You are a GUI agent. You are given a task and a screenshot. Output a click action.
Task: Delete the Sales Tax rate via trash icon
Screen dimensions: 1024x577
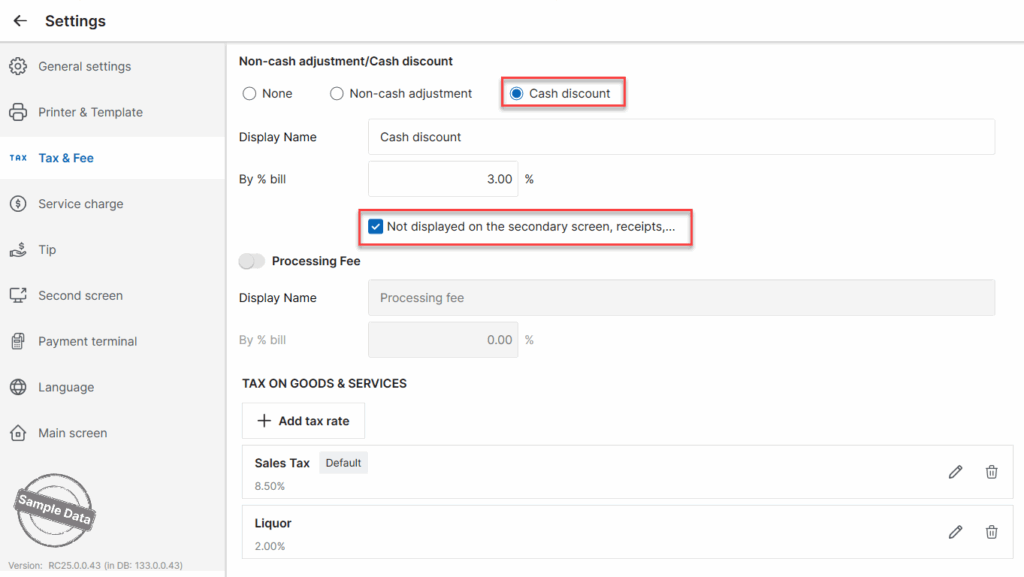(991, 472)
